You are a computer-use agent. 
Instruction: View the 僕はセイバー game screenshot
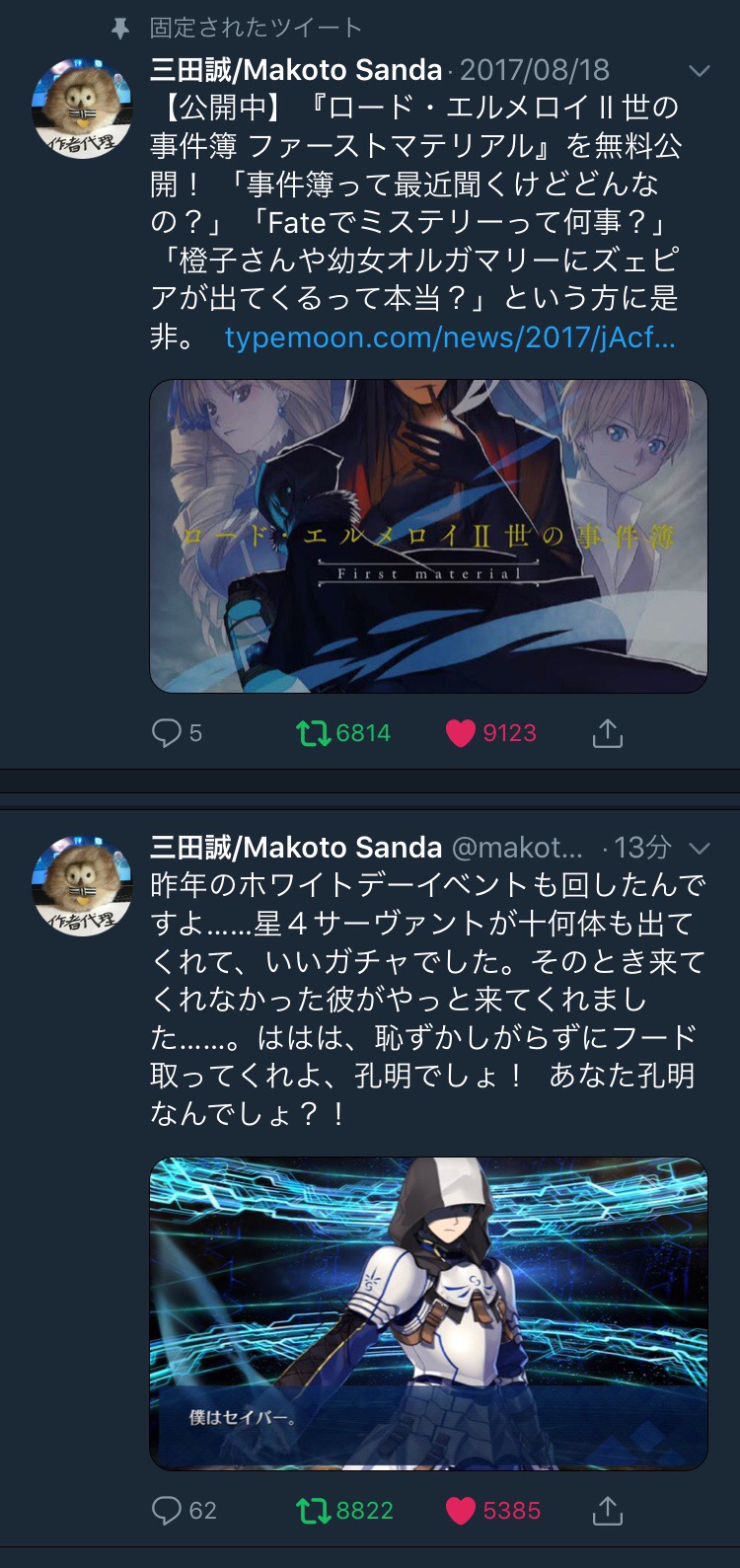click(428, 1313)
